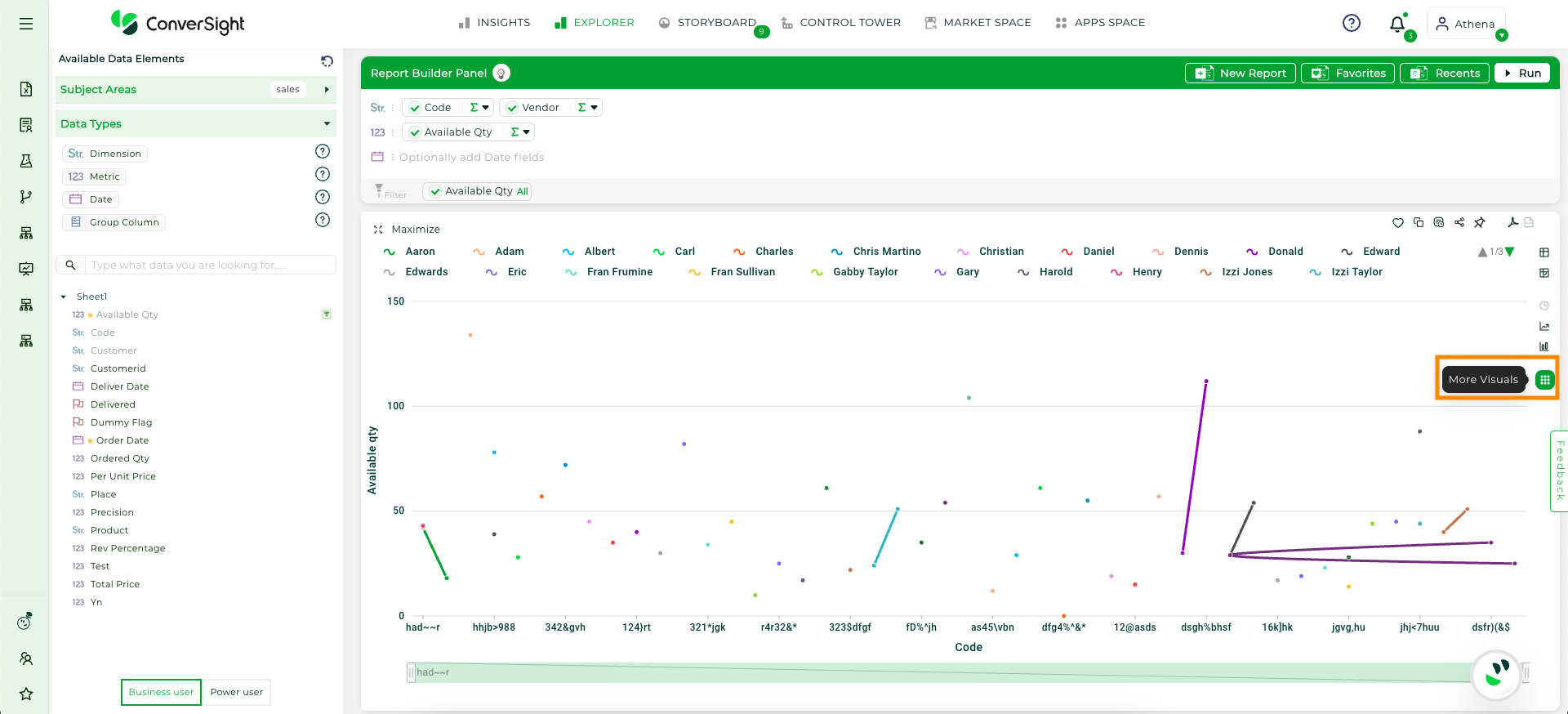The width and height of the screenshot is (1568, 714).
Task: Click the share icon above chart
Action: point(1459,222)
